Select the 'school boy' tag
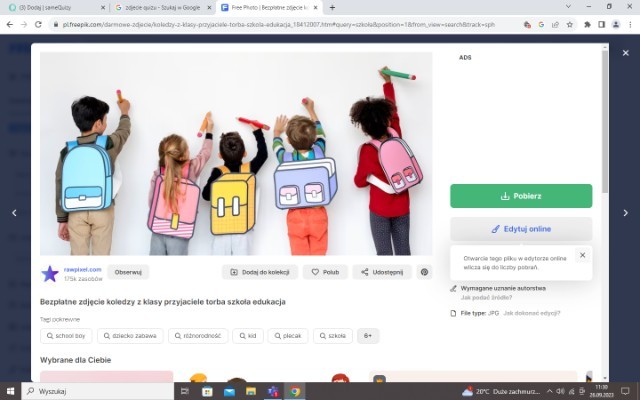640x400 pixels. [67, 336]
